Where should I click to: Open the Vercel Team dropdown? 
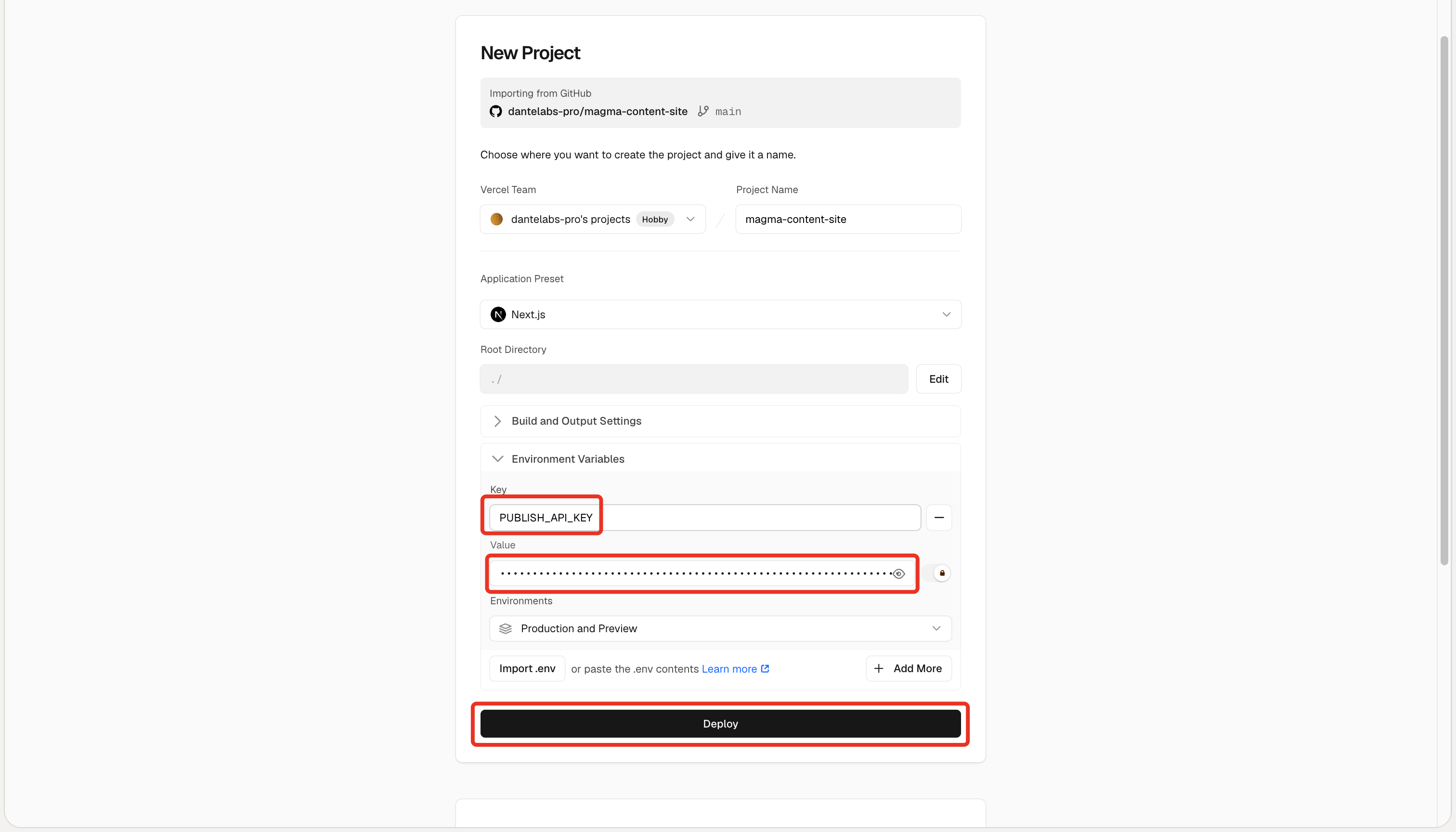pyautogui.click(x=593, y=220)
